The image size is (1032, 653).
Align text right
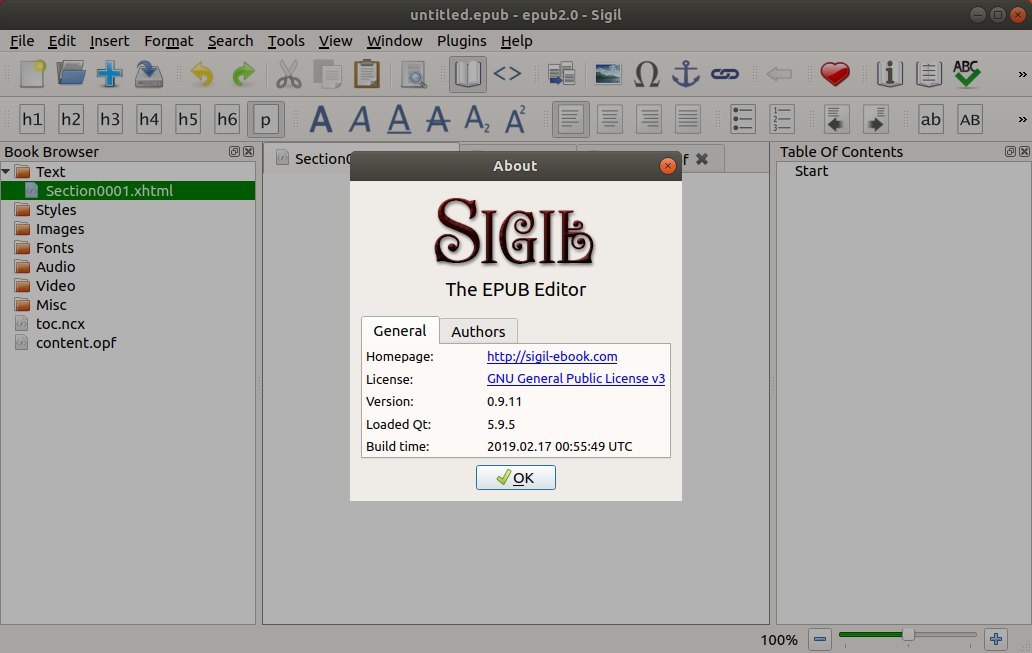click(649, 119)
